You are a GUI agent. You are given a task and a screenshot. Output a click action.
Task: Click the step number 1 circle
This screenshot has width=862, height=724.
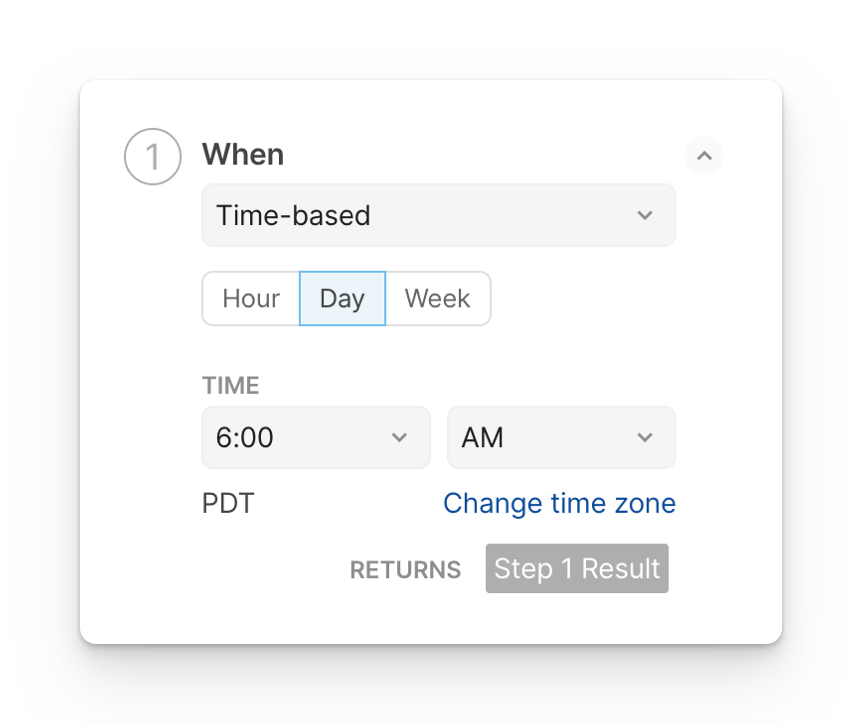pos(152,157)
